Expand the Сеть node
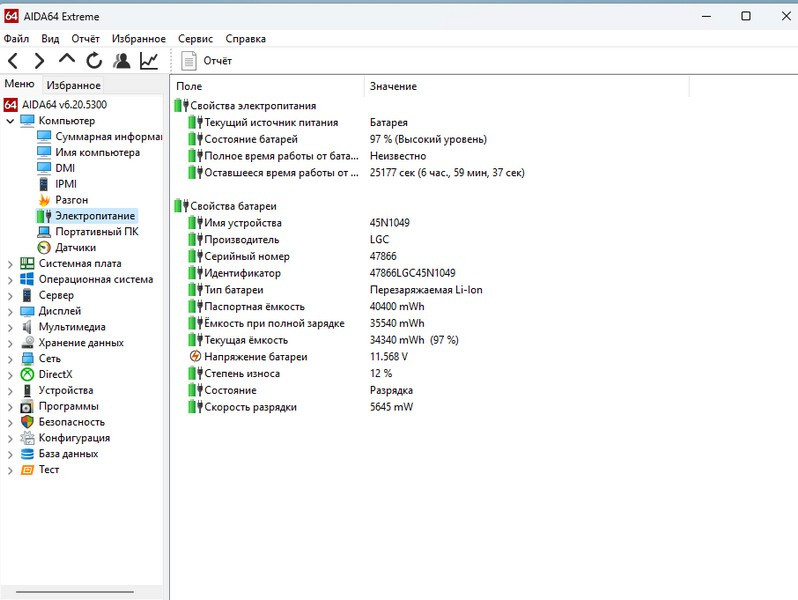Screen dimensions: 798x600 pyautogui.click(x=10, y=359)
